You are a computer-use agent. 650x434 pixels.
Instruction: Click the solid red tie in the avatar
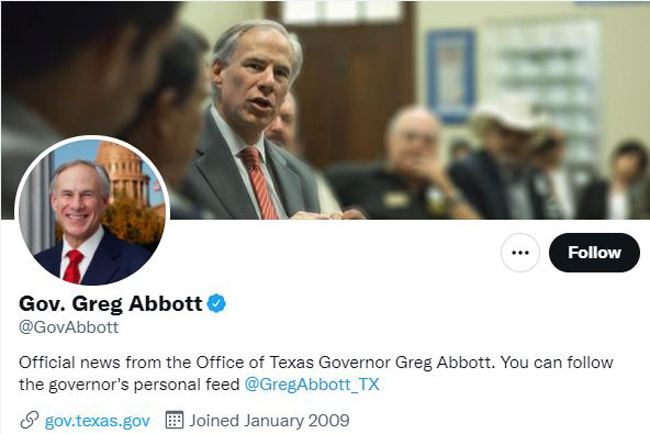click(73, 267)
